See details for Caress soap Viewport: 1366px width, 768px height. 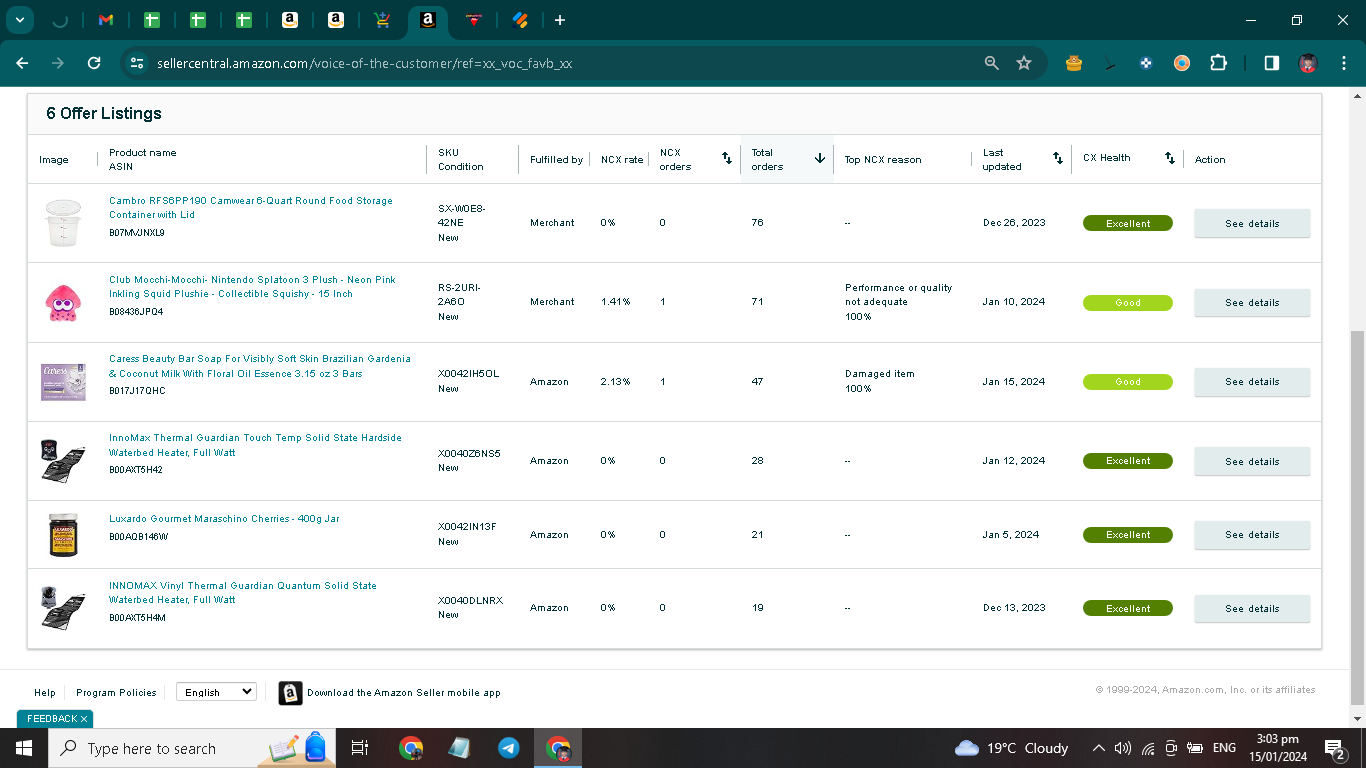tap(1252, 381)
